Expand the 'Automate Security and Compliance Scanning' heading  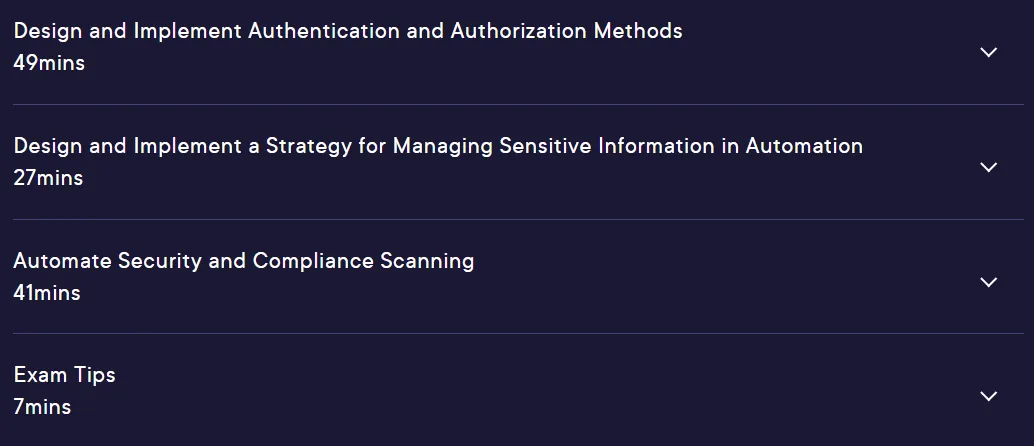click(x=244, y=261)
